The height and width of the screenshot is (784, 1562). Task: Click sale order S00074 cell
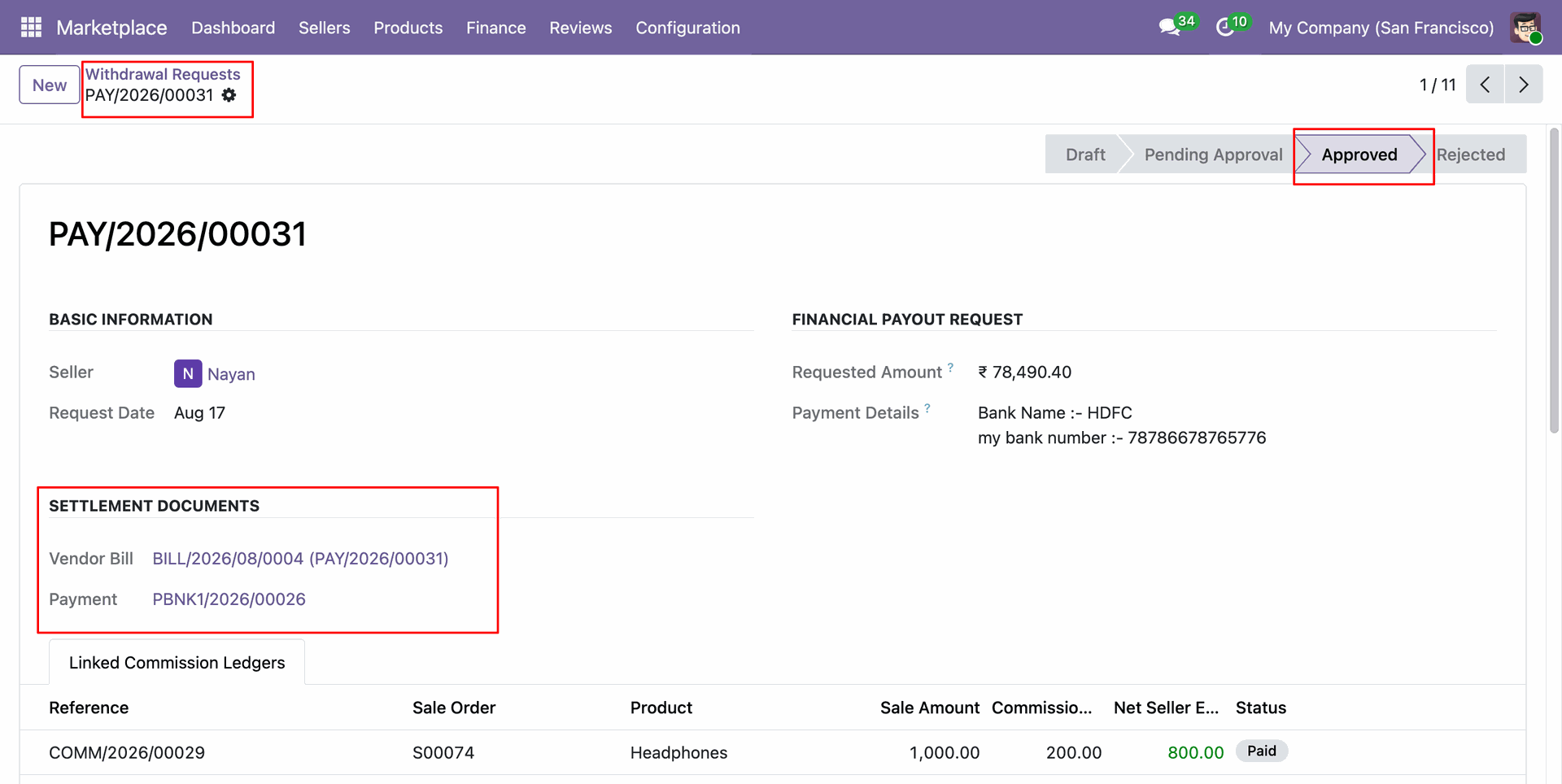point(443,753)
